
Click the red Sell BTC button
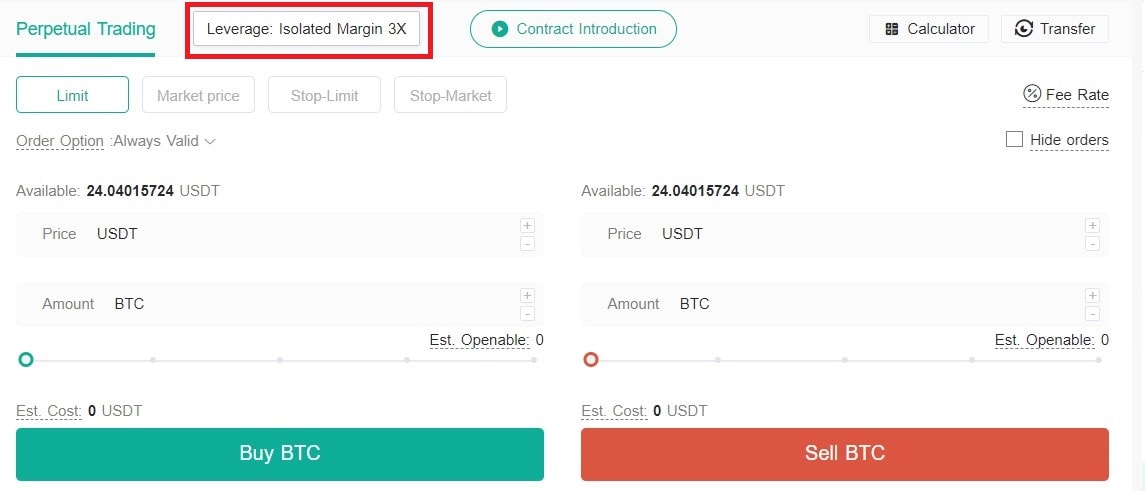point(845,454)
